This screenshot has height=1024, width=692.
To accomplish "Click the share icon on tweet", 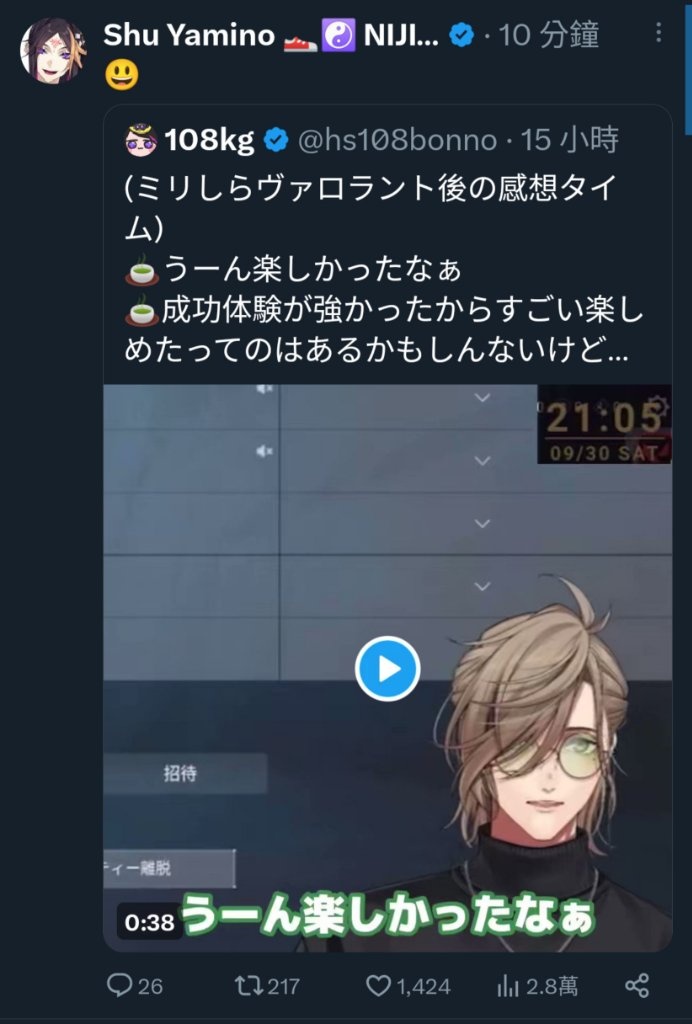I will coord(637,985).
